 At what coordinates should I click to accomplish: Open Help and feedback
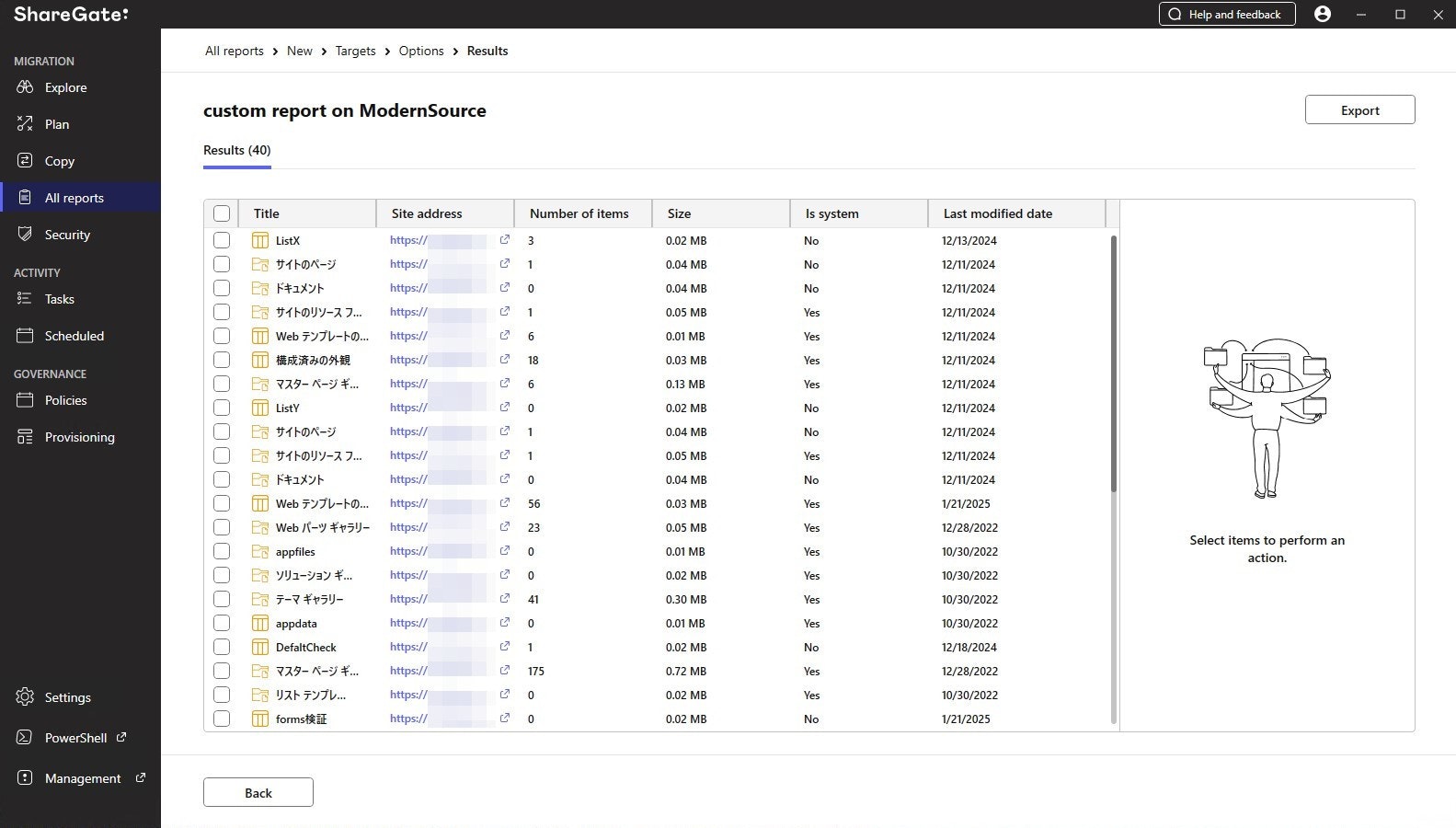pyautogui.click(x=1227, y=14)
